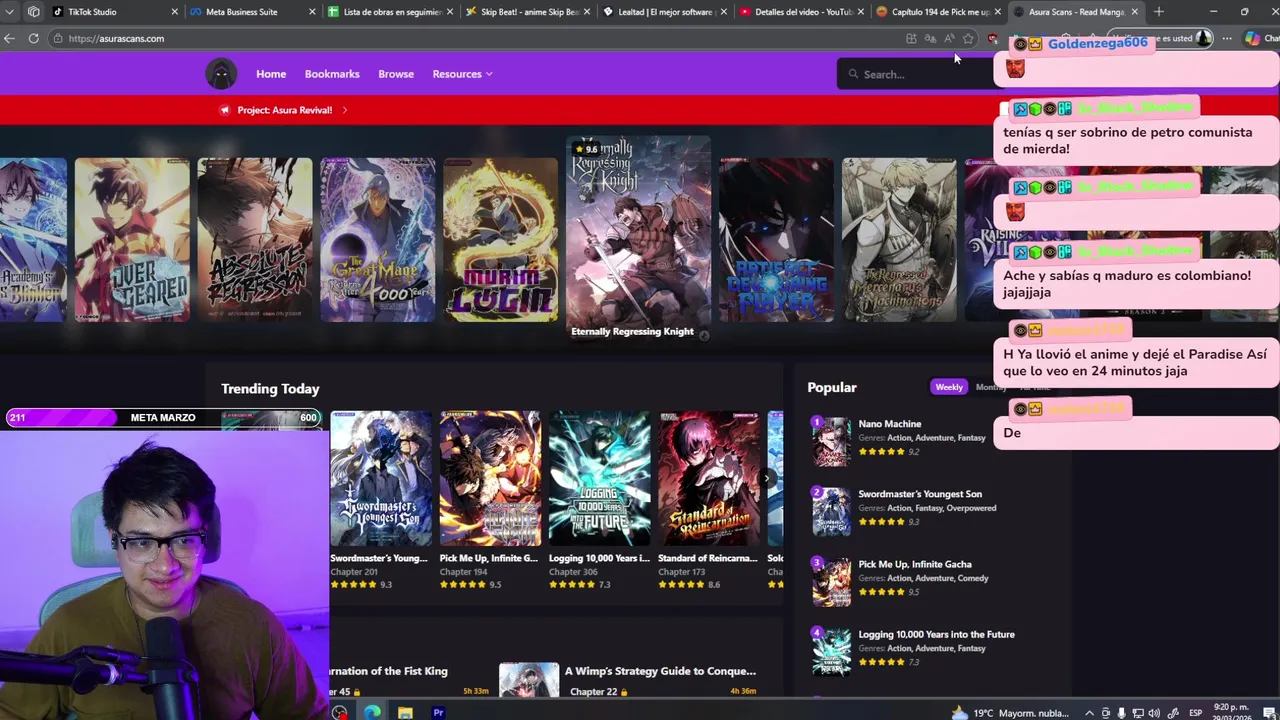Click the microphone icon in system tray
The image size is (1280, 720).
tap(1121, 712)
